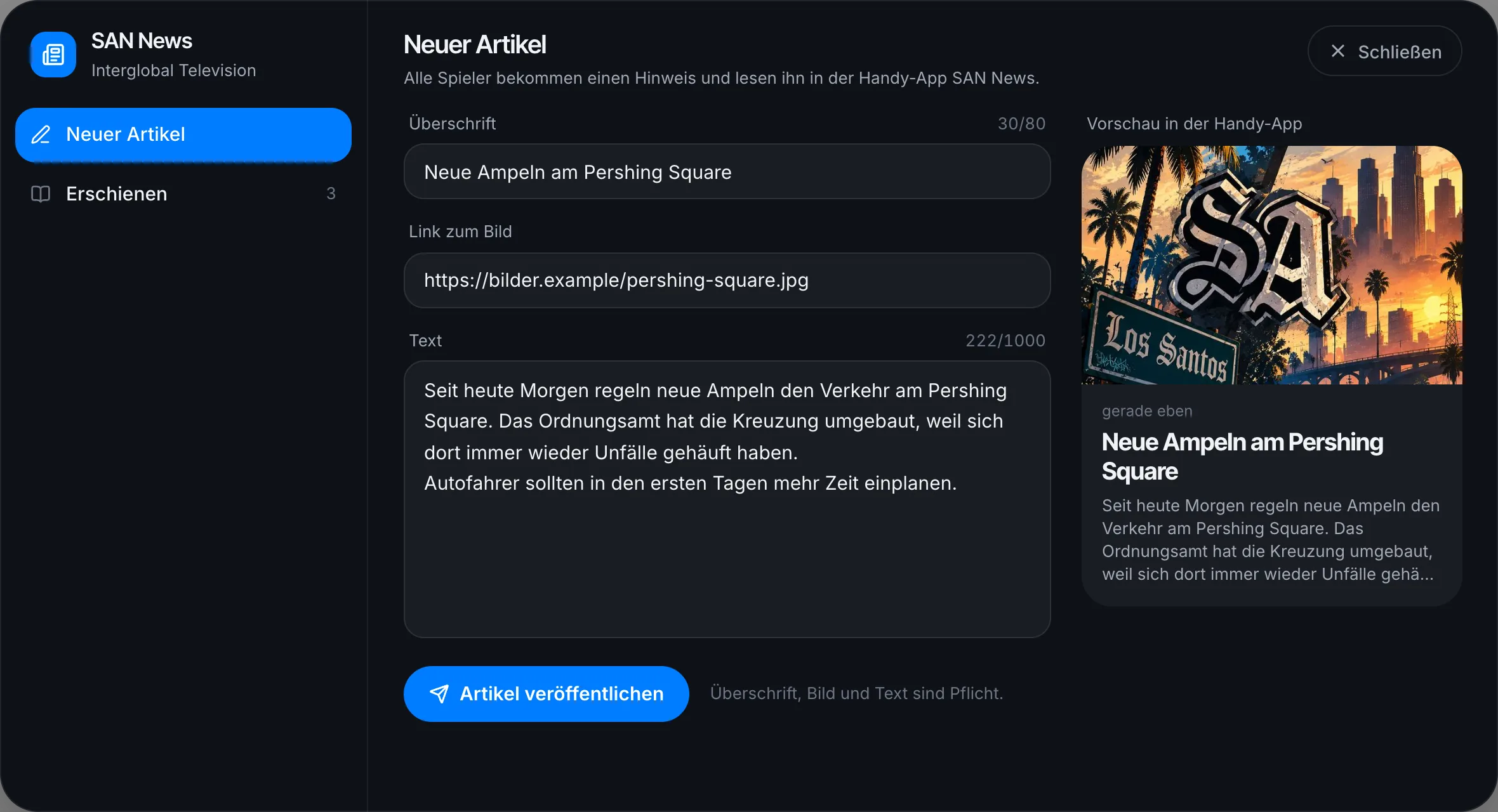Click the Überschrift field label
The height and width of the screenshot is (812, 1498).
click(x=452, y=124)
